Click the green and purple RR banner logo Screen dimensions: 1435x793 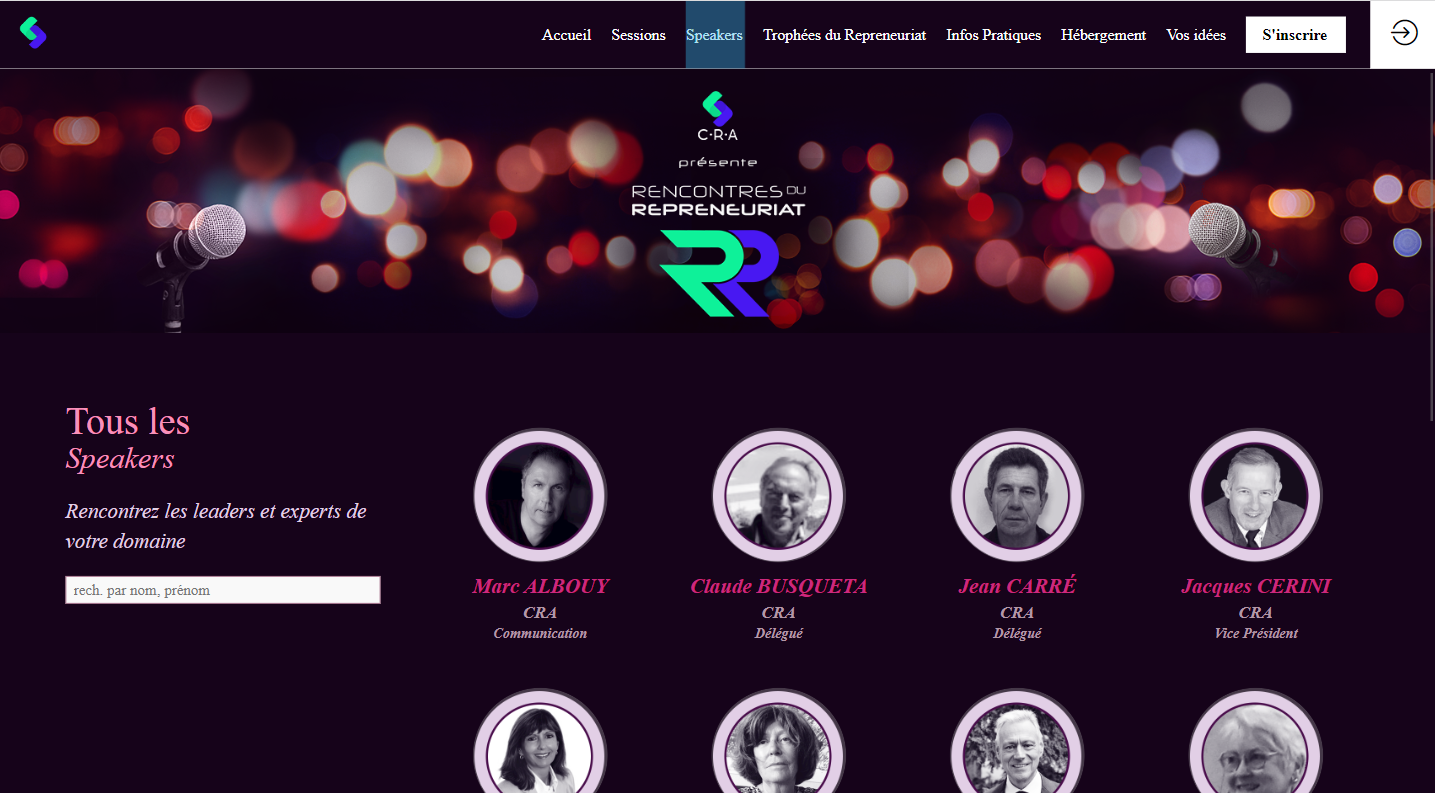tap(719, 273)
